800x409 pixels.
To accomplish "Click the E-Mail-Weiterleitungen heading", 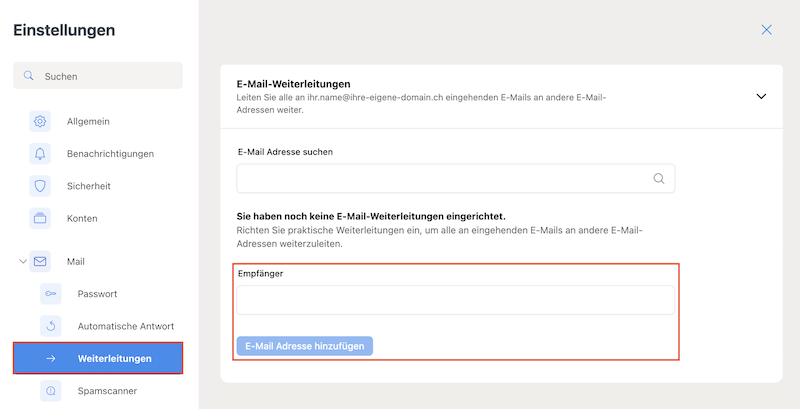I will pyautogui.click(x=293, y=84).
